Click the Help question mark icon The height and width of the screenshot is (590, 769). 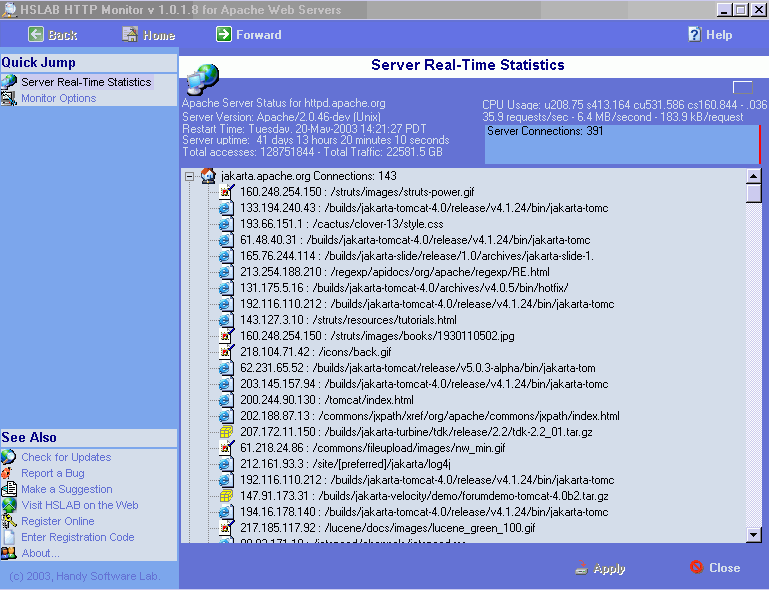(x=694, y=34)
